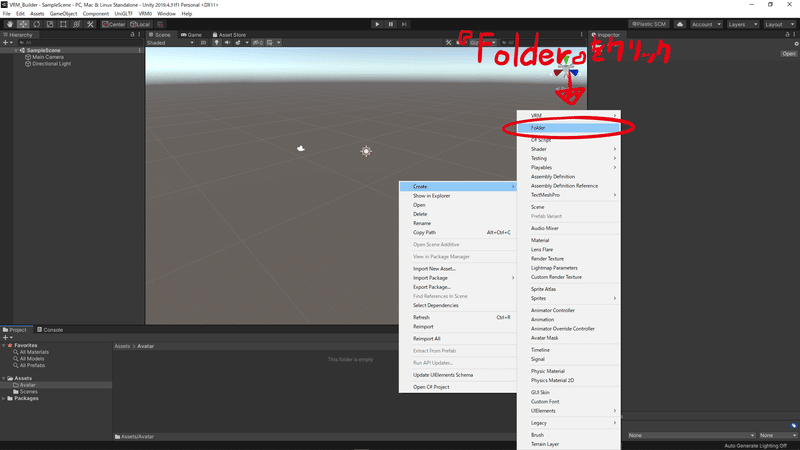Select Main Camera in Hierarchy
The image size is (800, 450).
pos(48,57)
